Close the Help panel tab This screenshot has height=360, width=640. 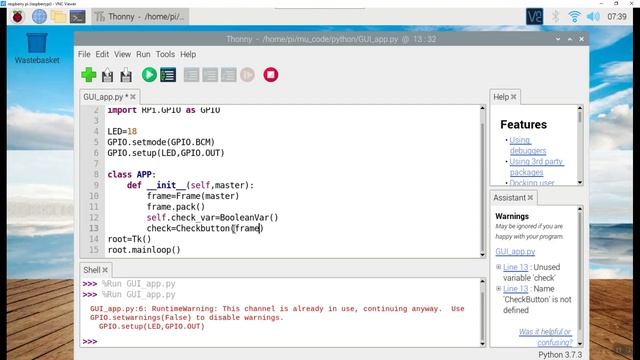(x=513, y=97)
